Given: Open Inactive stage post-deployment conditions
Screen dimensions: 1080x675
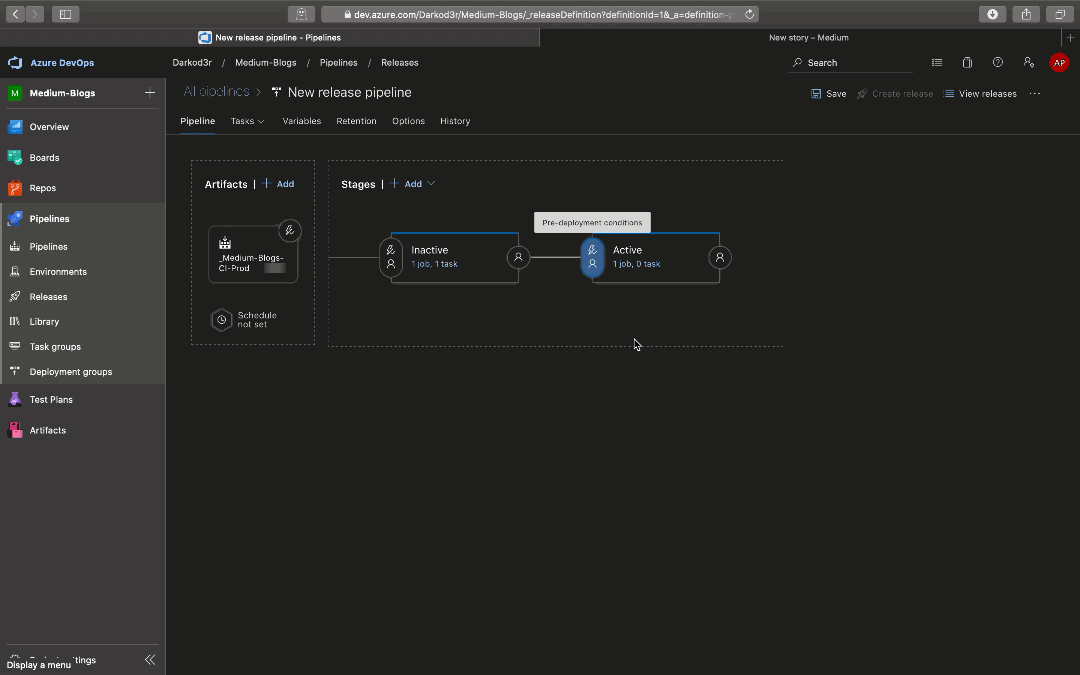Looking at the screenshot, I should click(518, 258).
